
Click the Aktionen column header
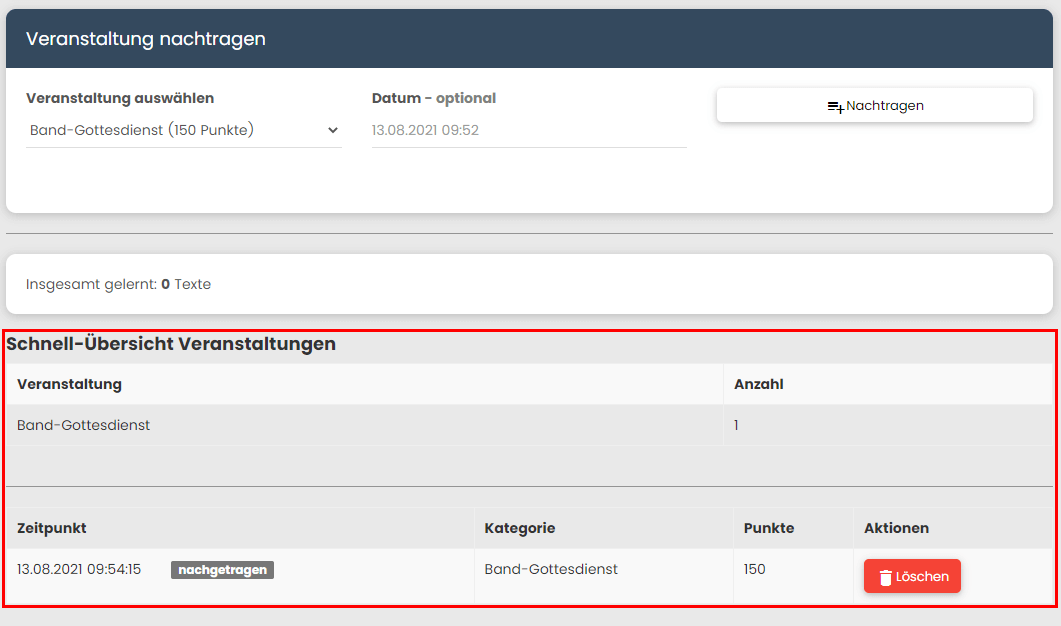(x=896, y=528)
